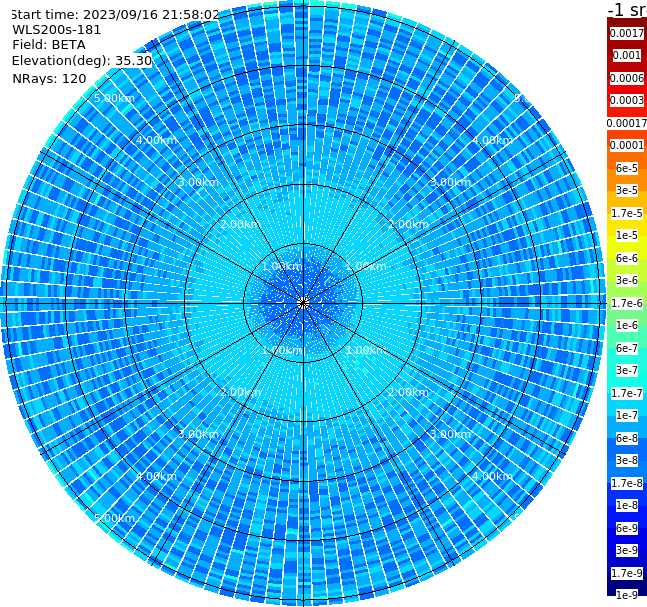Select the 0.00017 colorbar label

(x=627, y=123)
